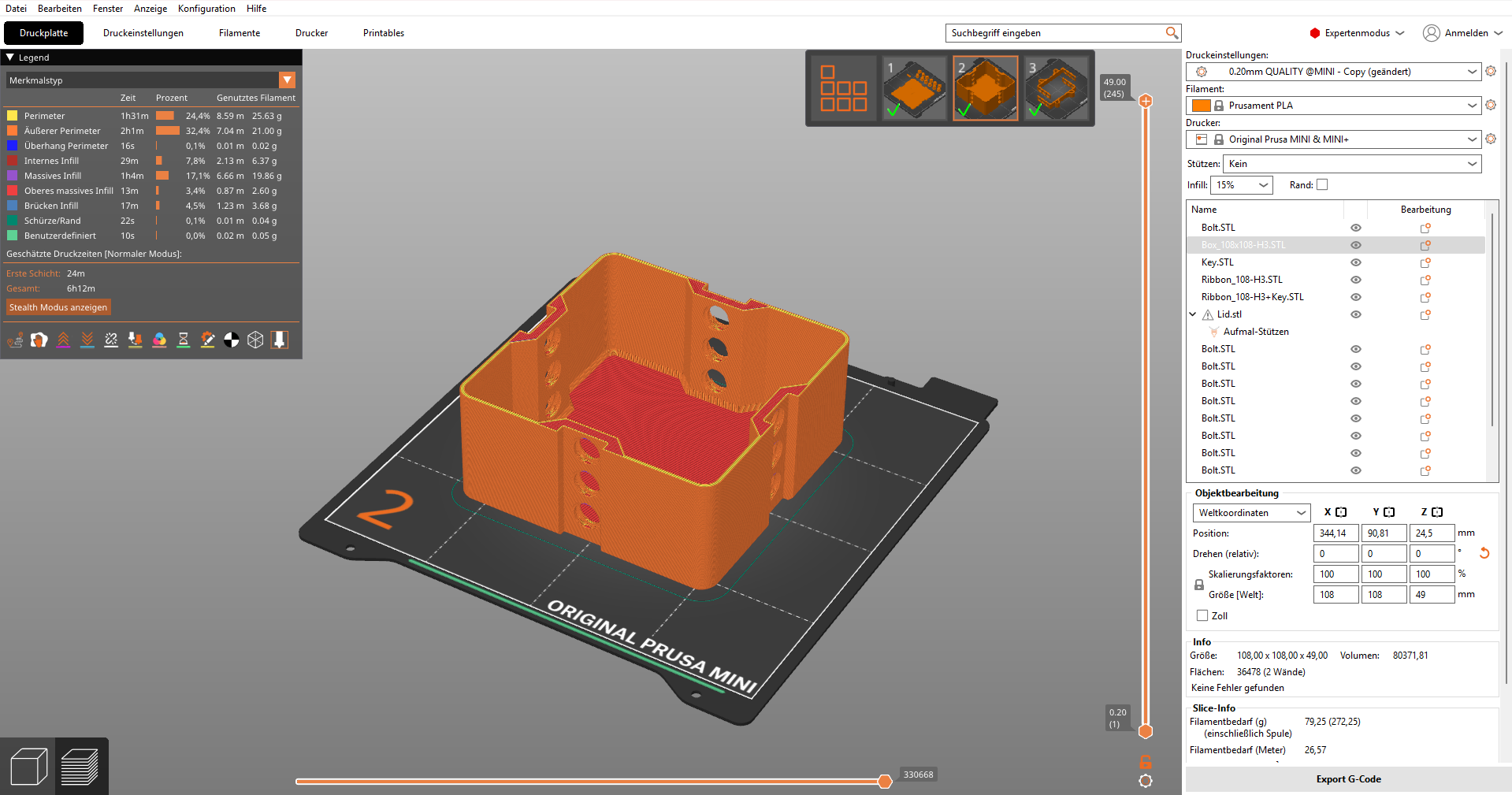
Task: Enable the Zoll checkbox
Action: pos(1202,615)
